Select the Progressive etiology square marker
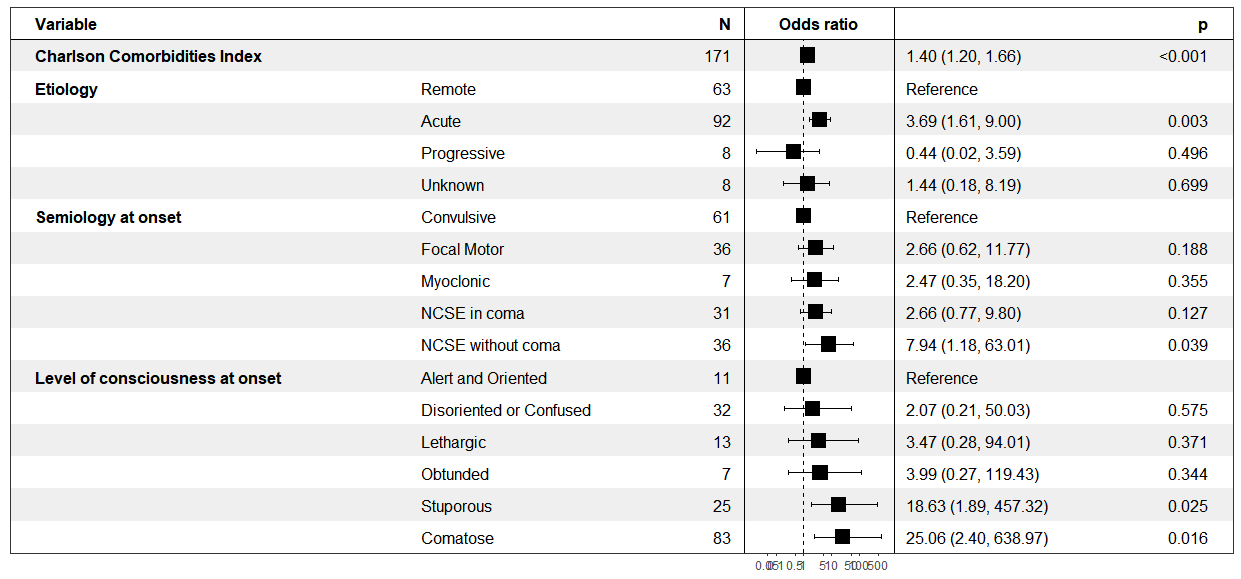 pyautogui.click(x=793, y=152)
